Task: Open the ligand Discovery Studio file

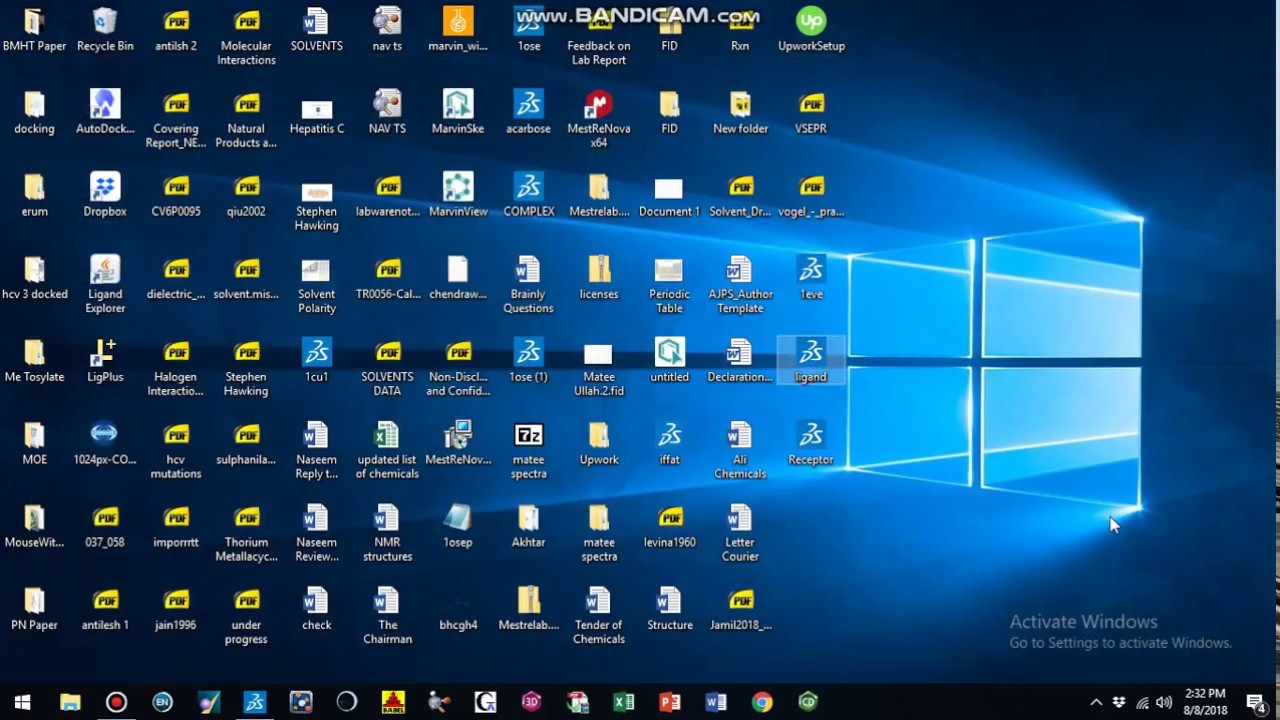Action: [811, 361]
